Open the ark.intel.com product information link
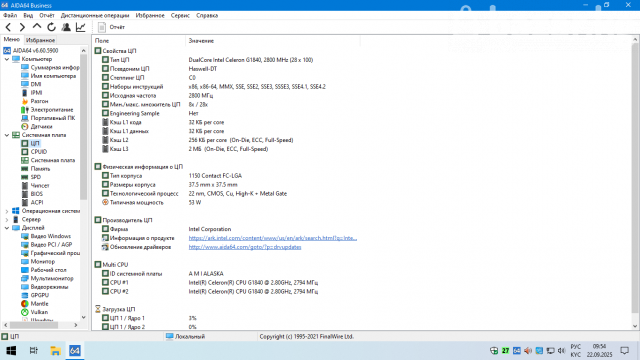Image resolution: width=640 pixels, height=360 pixels. pos(273,238)
